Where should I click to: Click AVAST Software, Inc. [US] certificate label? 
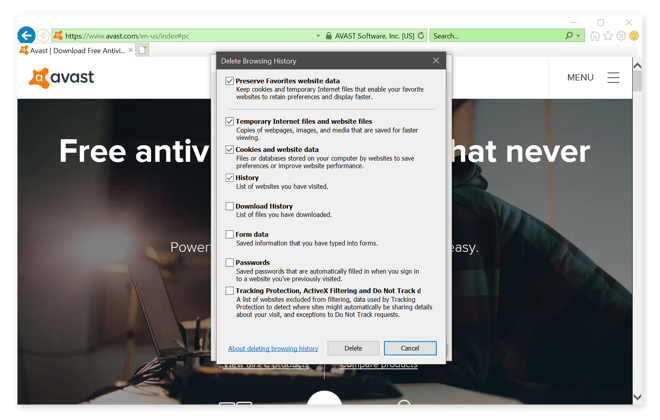(374, 36)
